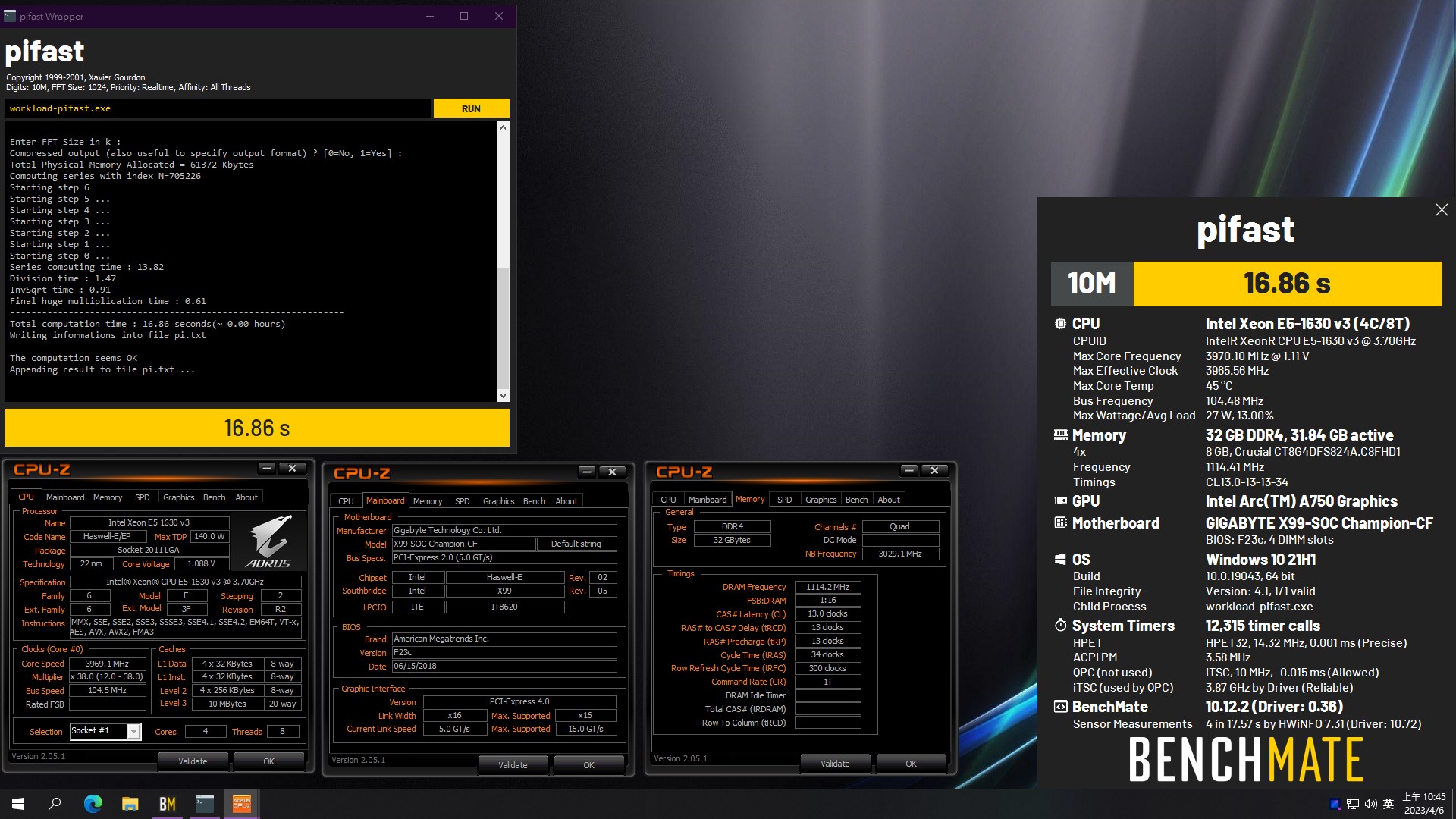Click Validate in the left CPU-Z window

point(193,761)
